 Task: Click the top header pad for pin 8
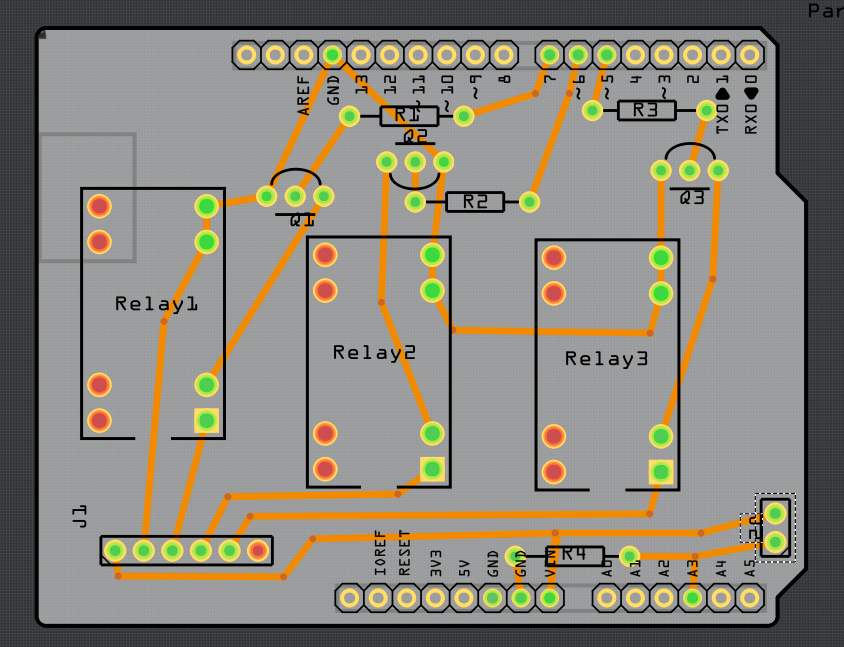click(504, 55)
